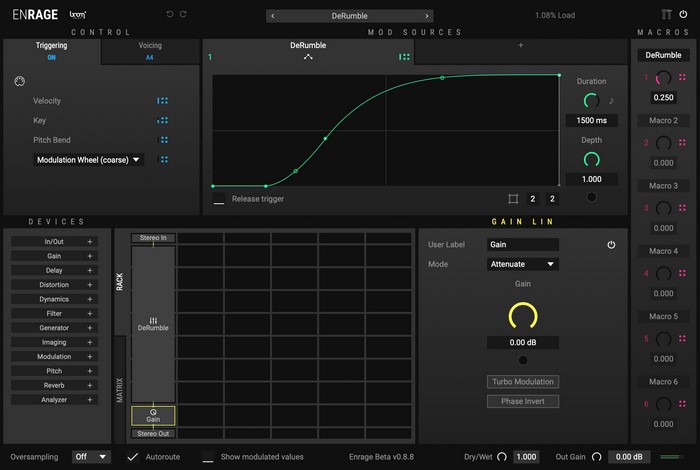Enable Show modulated values checkbox
The height and width of the screenshot is (470, 700).
tap(208, 457)
